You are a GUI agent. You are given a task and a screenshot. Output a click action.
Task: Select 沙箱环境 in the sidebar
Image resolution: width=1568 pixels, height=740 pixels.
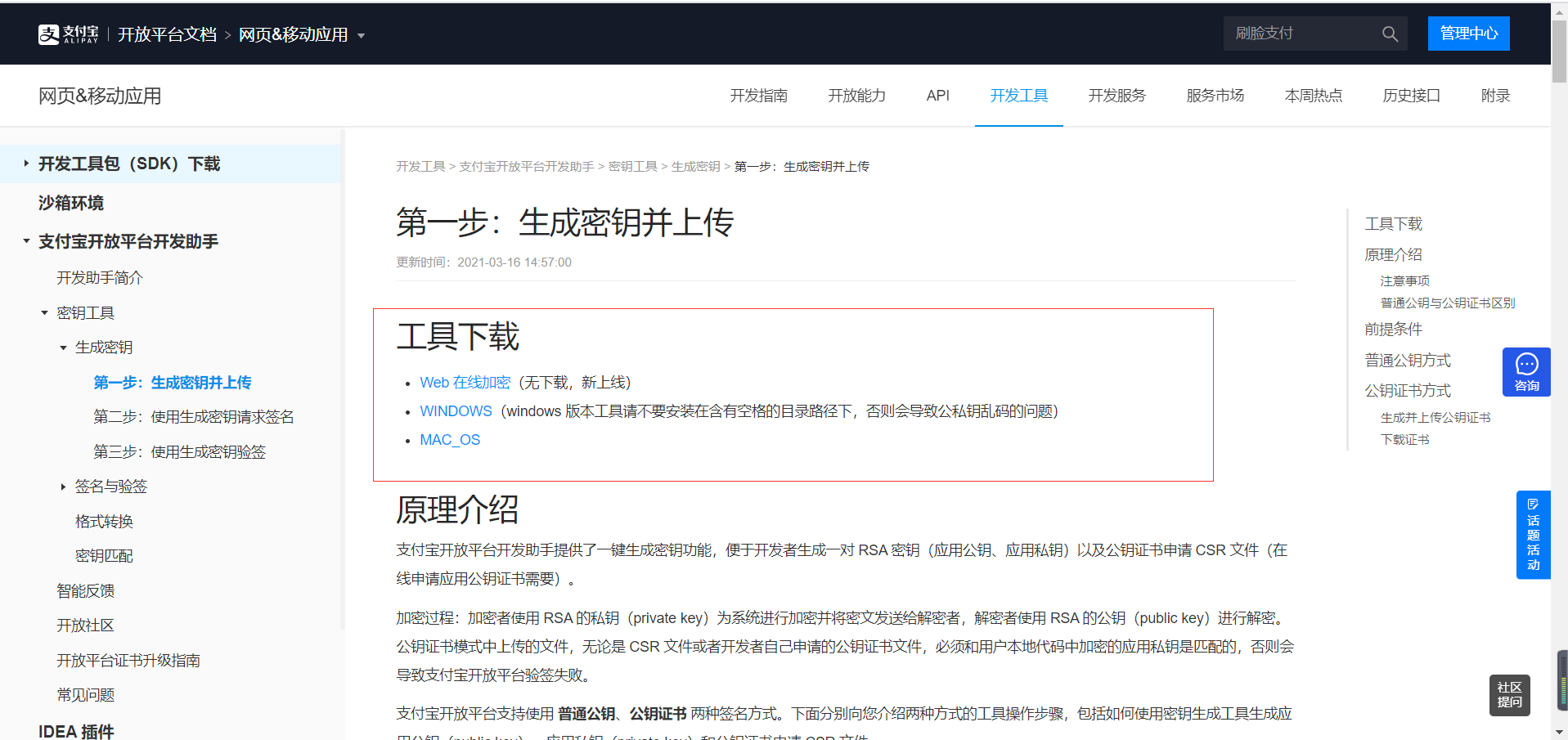[x=70, y=203]
